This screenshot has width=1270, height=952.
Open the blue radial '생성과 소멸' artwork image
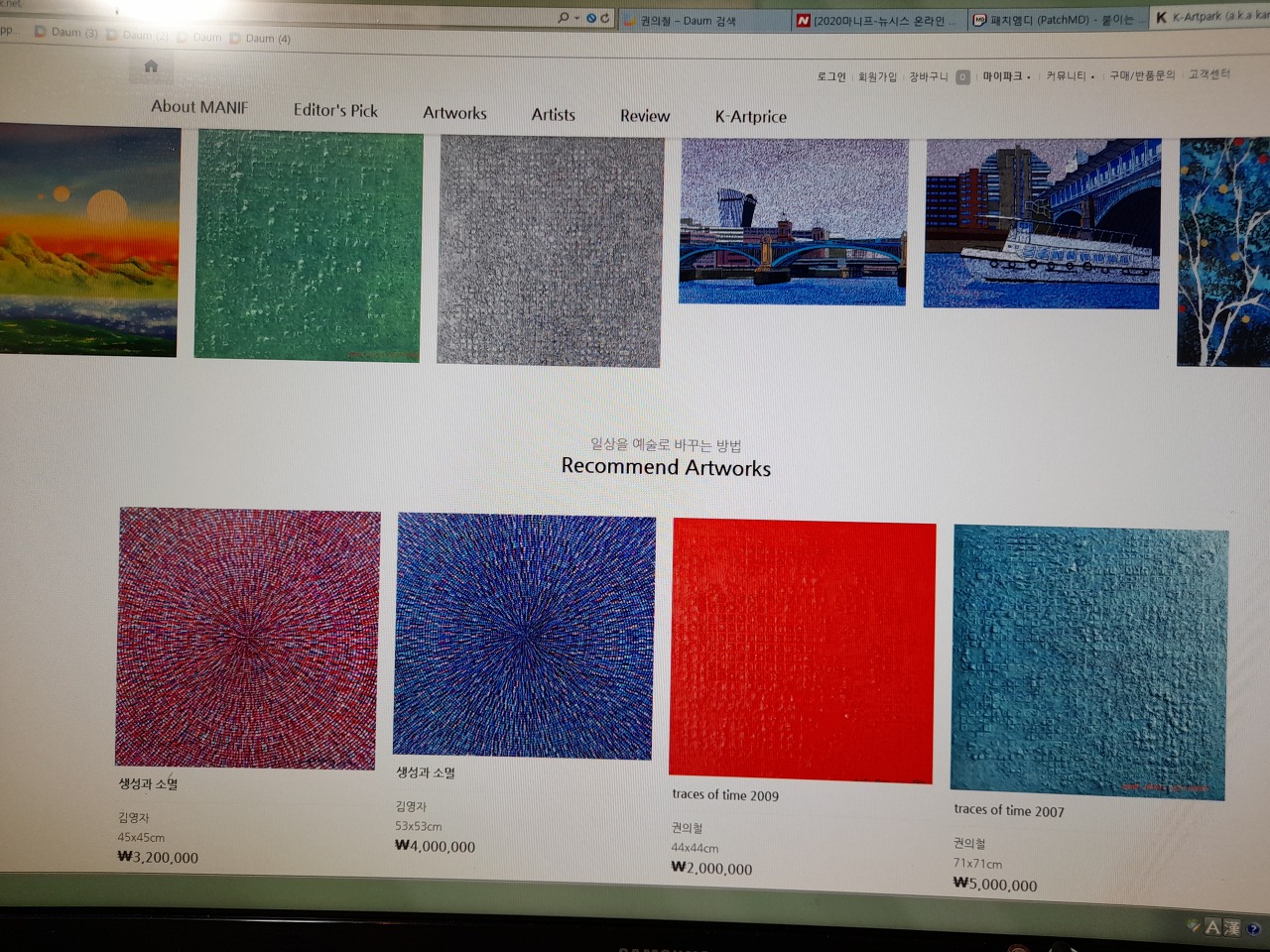(524, 636)
